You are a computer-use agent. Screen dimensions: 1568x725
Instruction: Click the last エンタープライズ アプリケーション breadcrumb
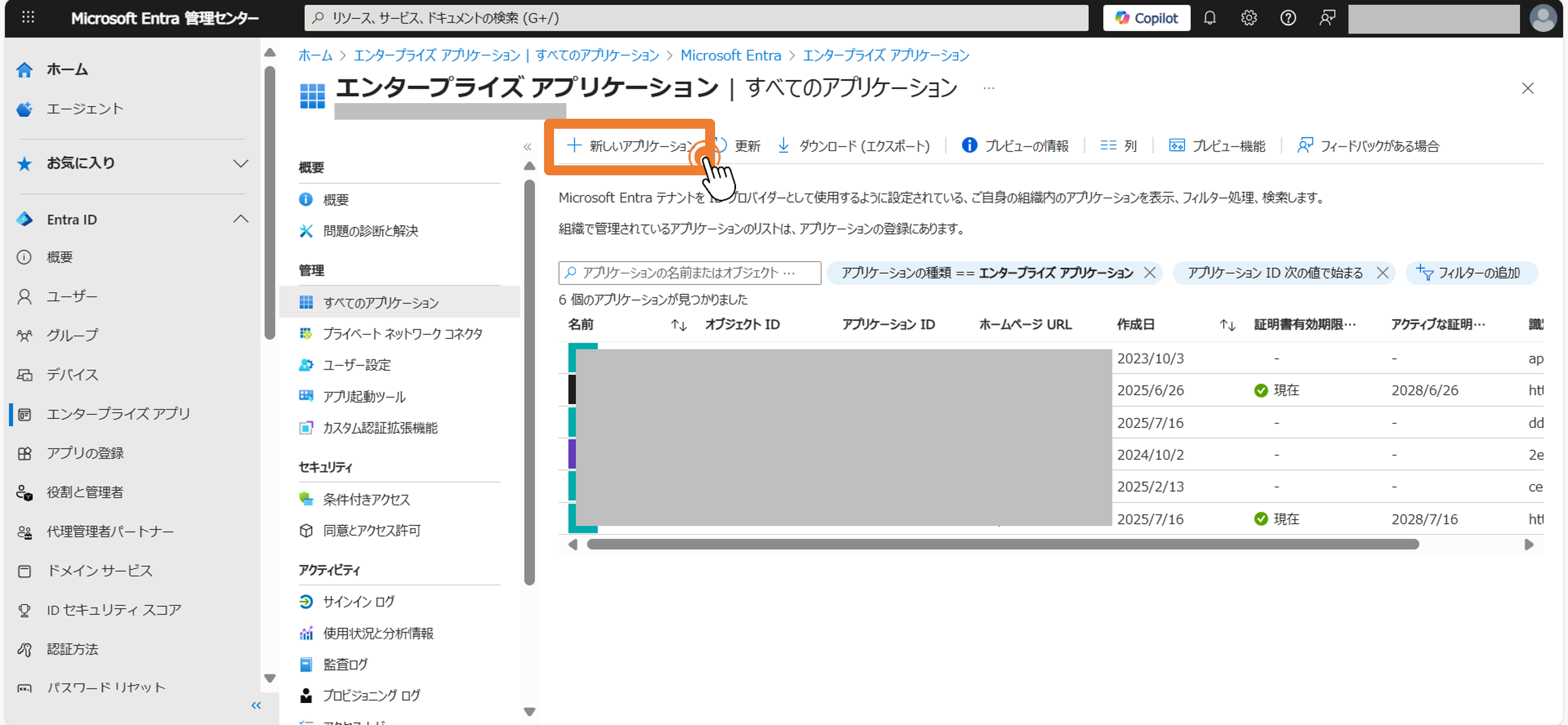[886, 56]
